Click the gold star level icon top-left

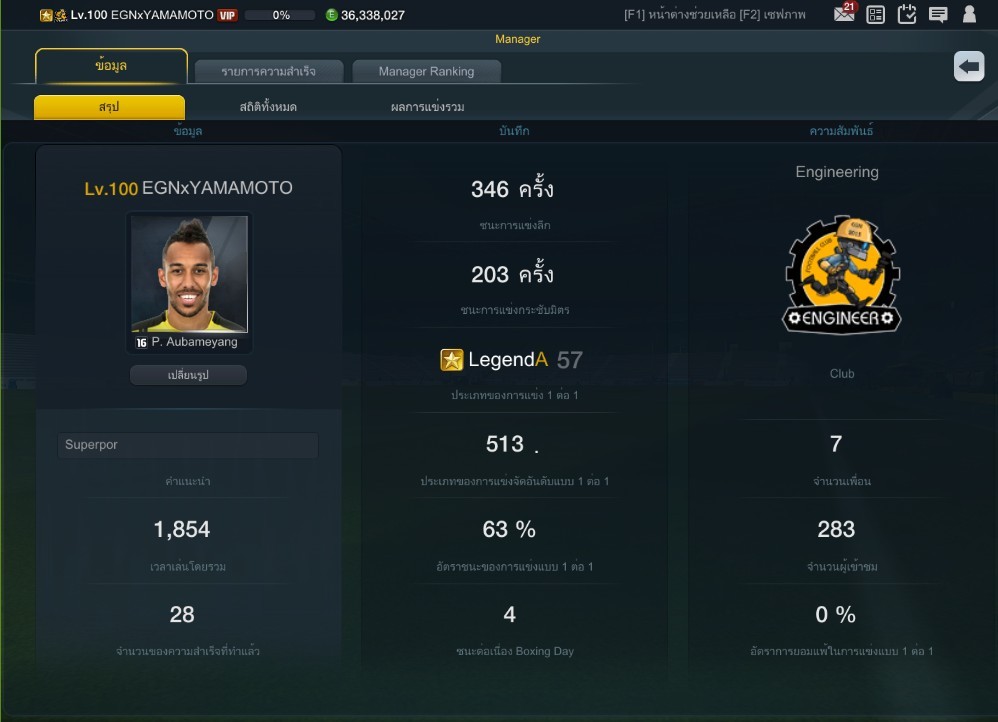46,15
